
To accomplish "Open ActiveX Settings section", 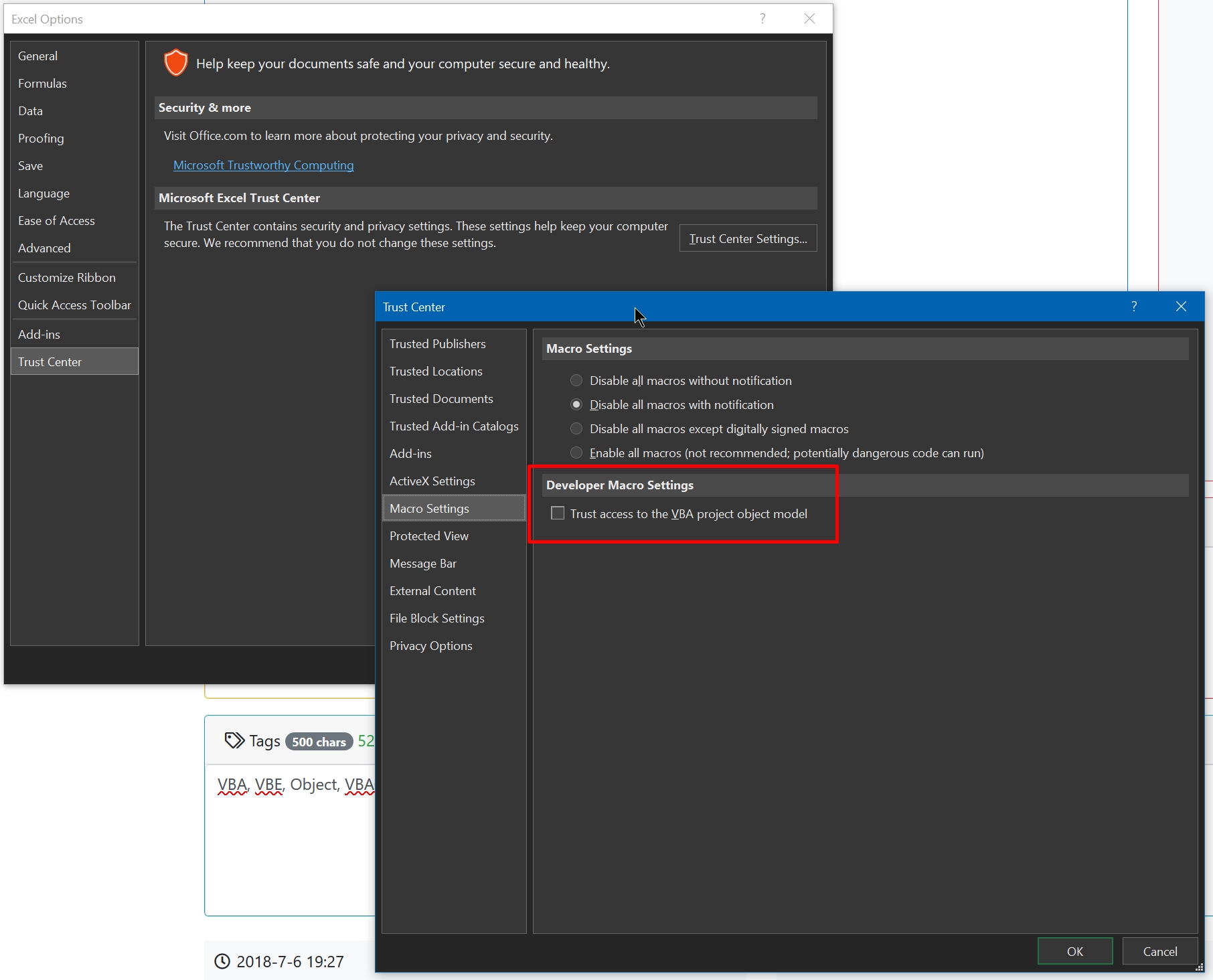I will click(432, 481).
